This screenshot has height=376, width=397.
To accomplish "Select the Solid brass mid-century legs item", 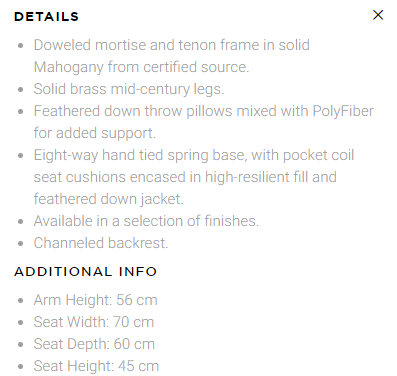I will pyautogui.click(x=129, y=89).
